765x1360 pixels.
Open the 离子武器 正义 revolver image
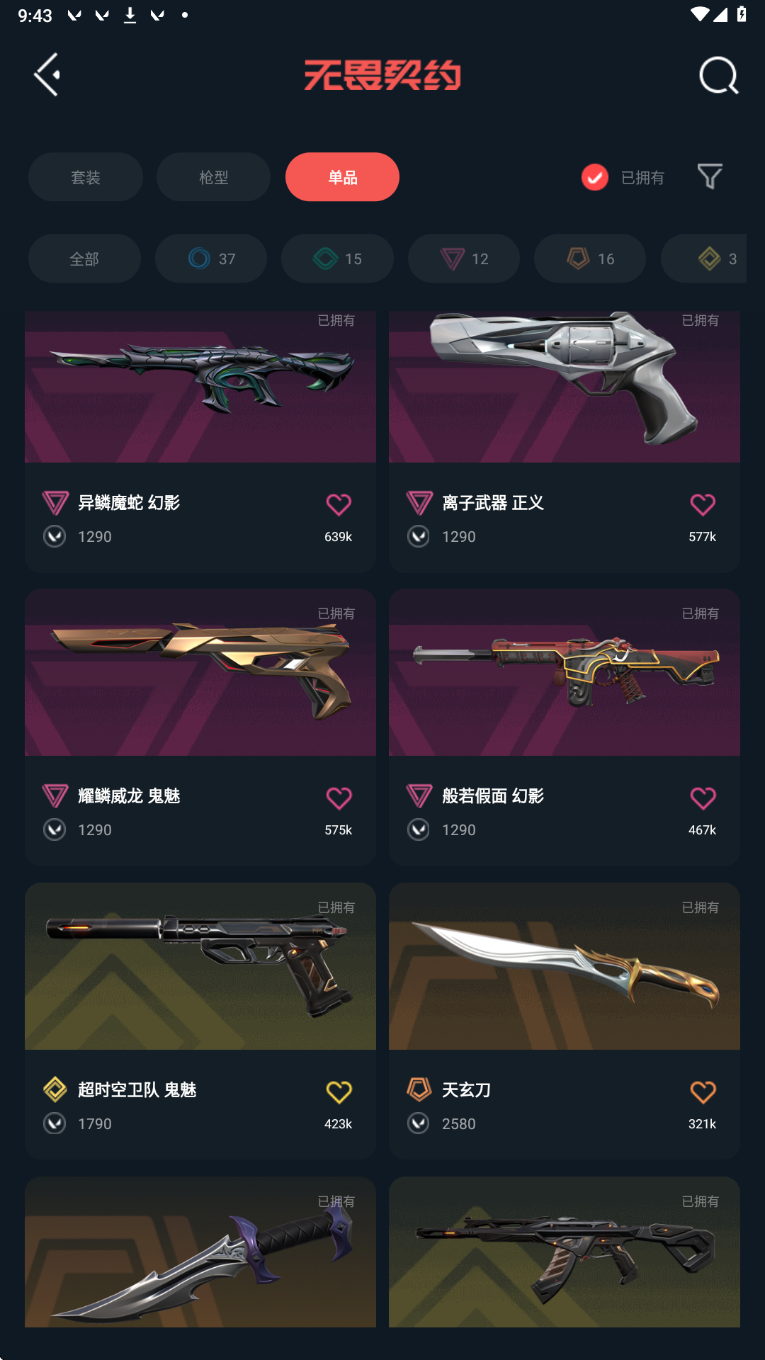tap(564, 387)
